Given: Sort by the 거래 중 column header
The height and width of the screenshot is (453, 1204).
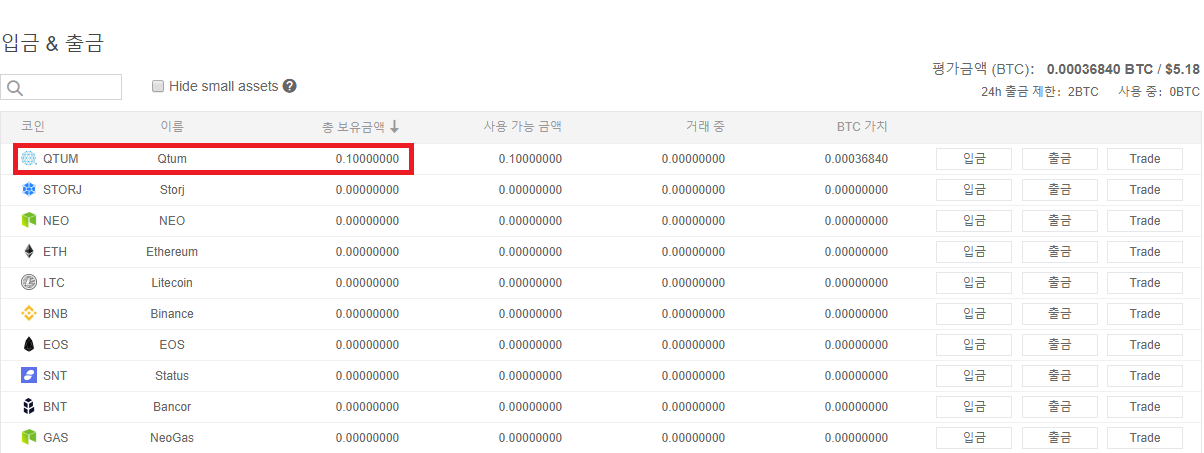Looking at the screenshot, I should (x=705, y=127).
